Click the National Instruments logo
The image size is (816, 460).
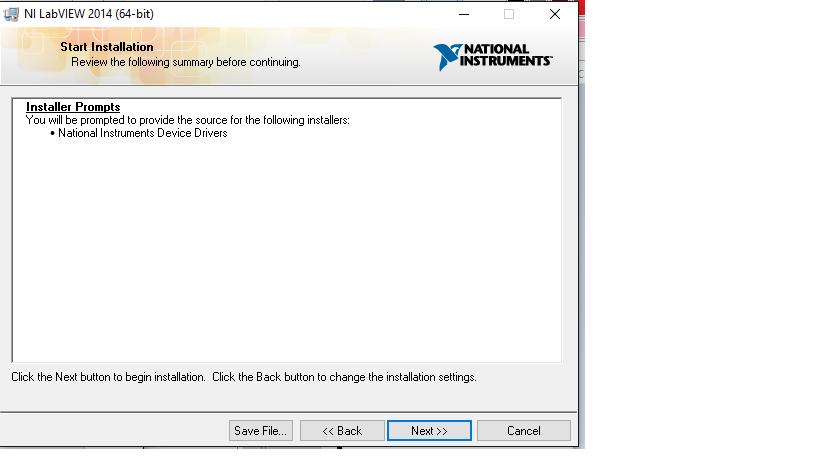tap(492, 57)
